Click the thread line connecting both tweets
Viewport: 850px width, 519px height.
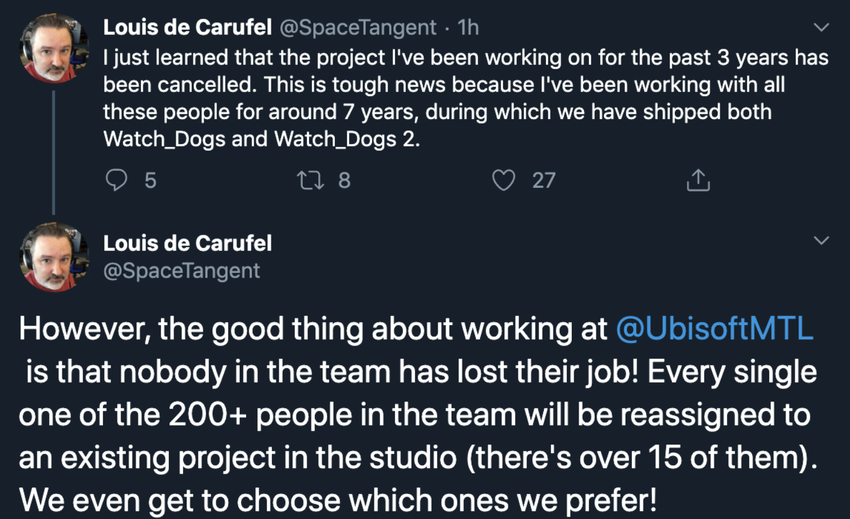click(54, 150)
